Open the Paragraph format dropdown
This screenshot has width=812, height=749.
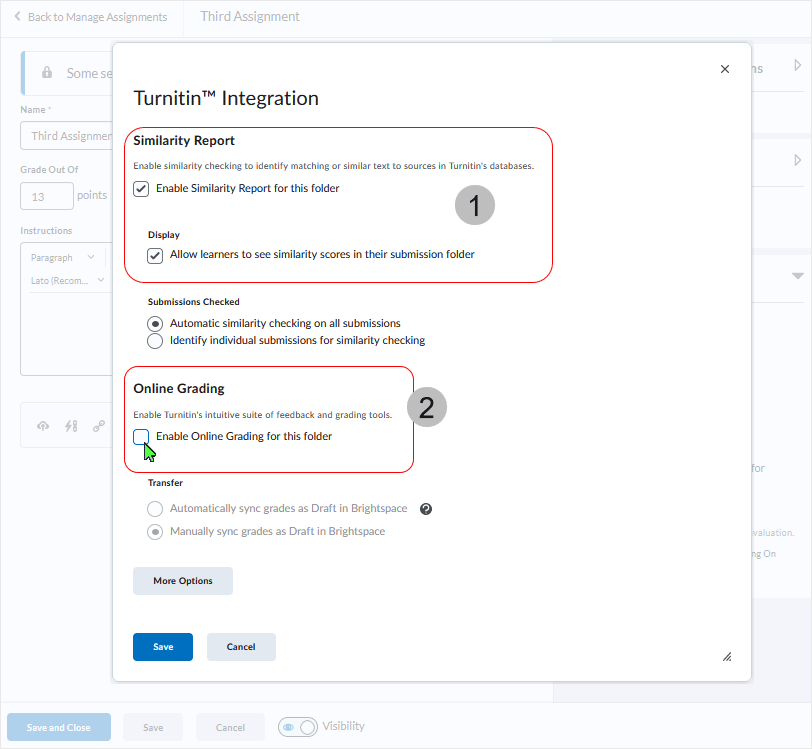click(x=63, y=257)
